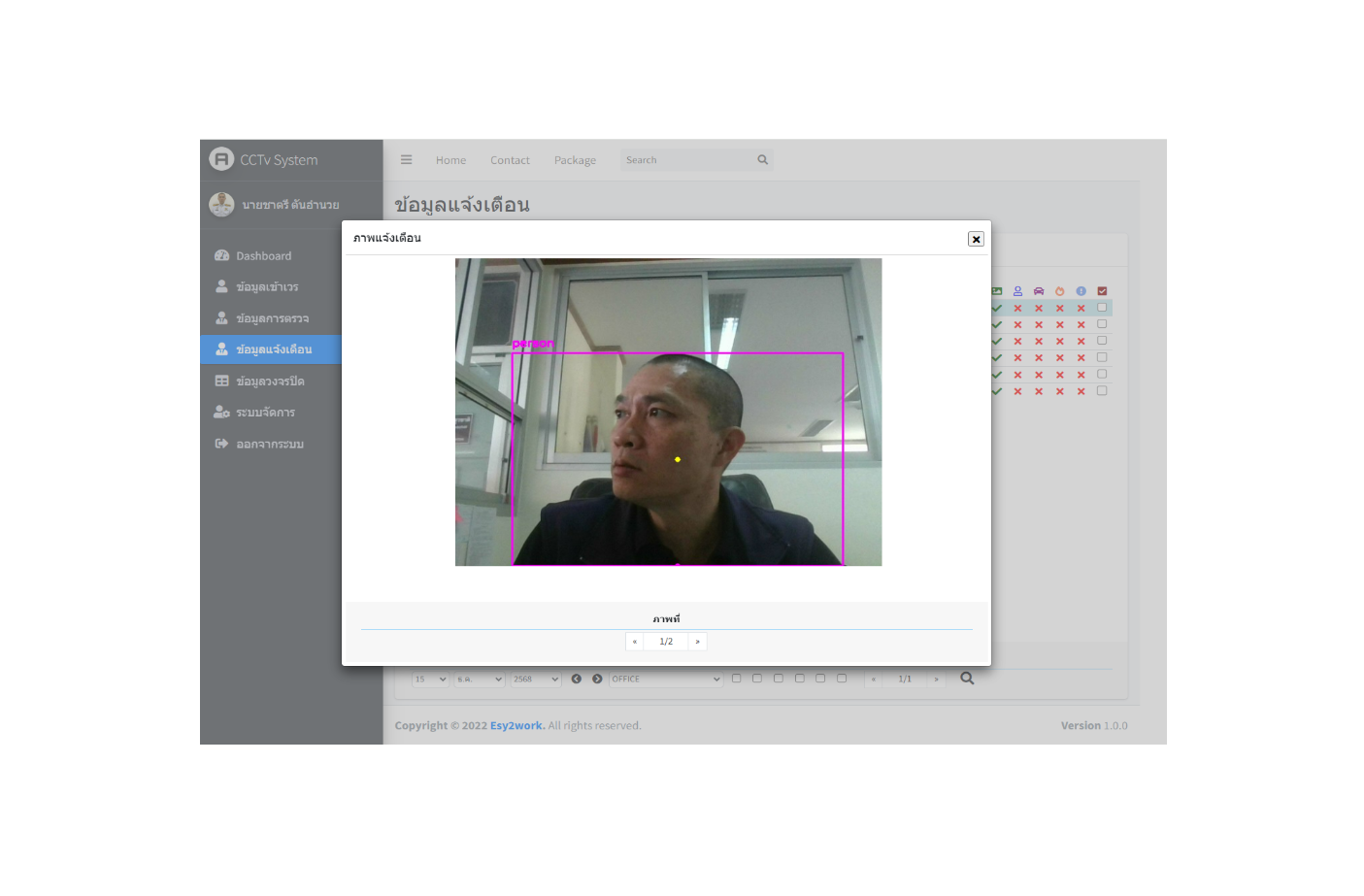The height and width of the screenshot is (896, 1364).
Task: Check the first row's checkbox
Action: tap(1102, 308)
